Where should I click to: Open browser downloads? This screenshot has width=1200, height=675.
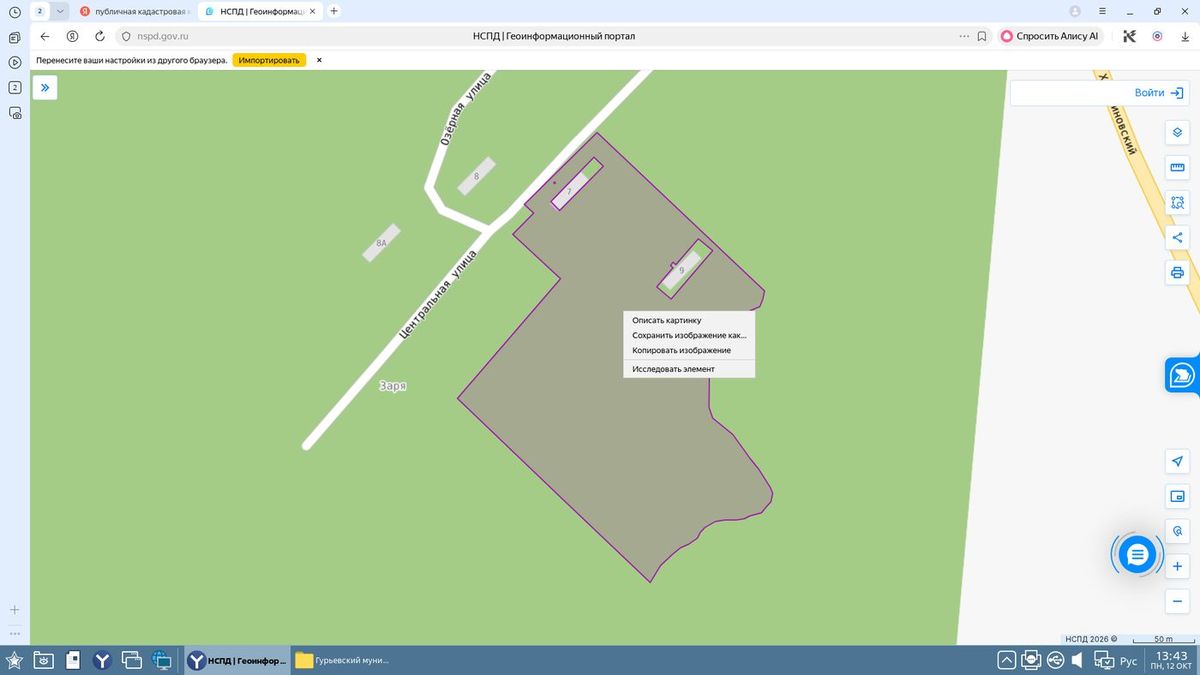[x=1184, y=36]
